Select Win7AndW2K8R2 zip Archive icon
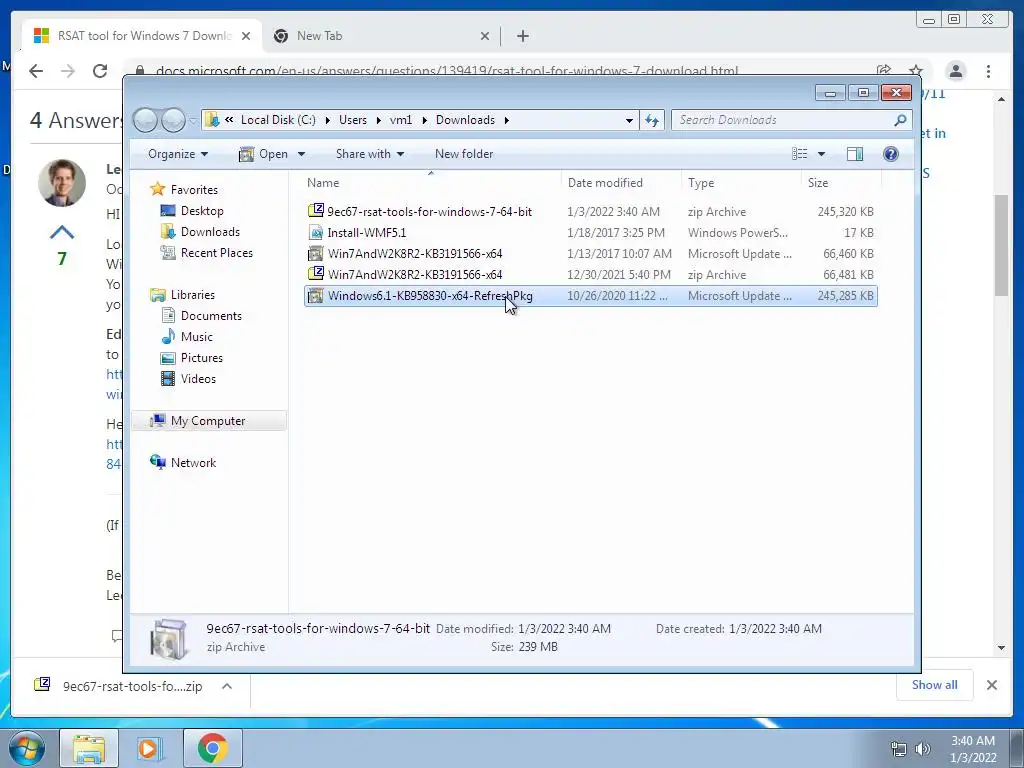 pyautogui.click(x=316, y=274)
